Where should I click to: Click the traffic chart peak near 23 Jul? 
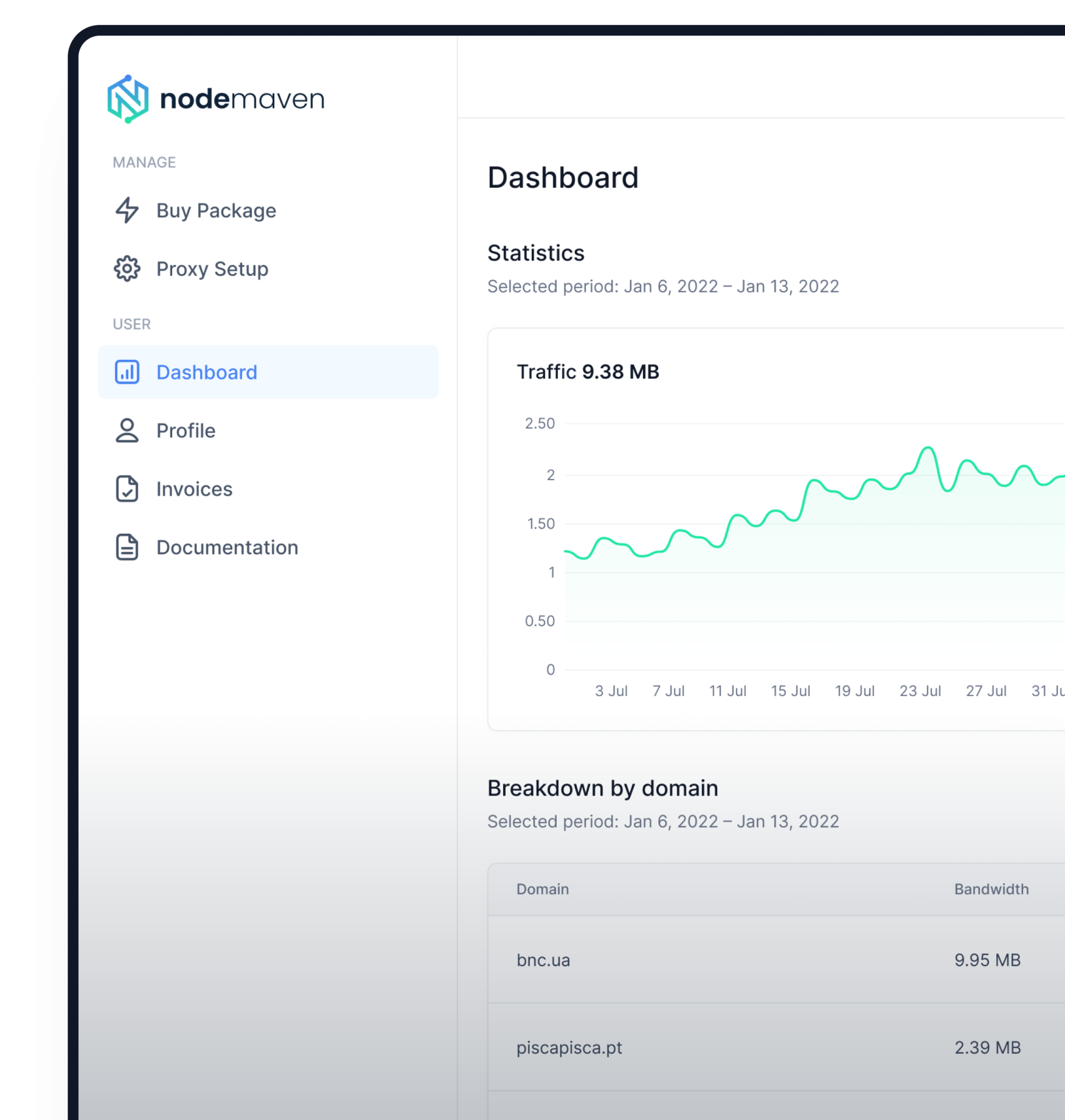(x=927, y=448)
